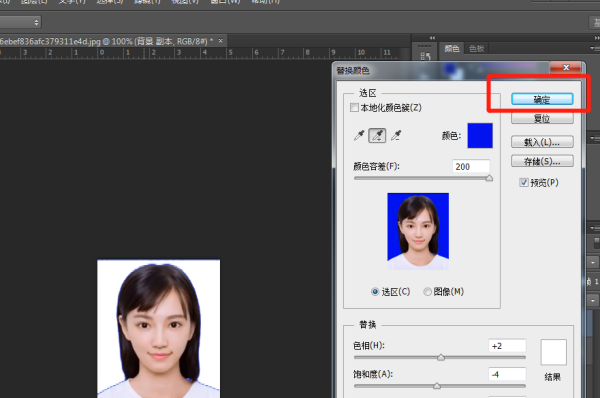This screenshot has width=600, height=398.
Task: Select the plain eyedropper tool
Action: [359, 135]
